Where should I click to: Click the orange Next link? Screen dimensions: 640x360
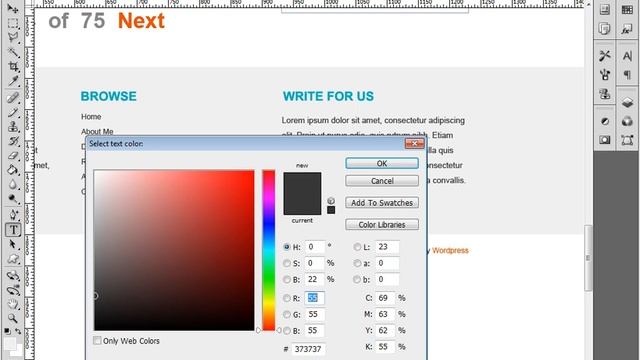pos(141,20)
